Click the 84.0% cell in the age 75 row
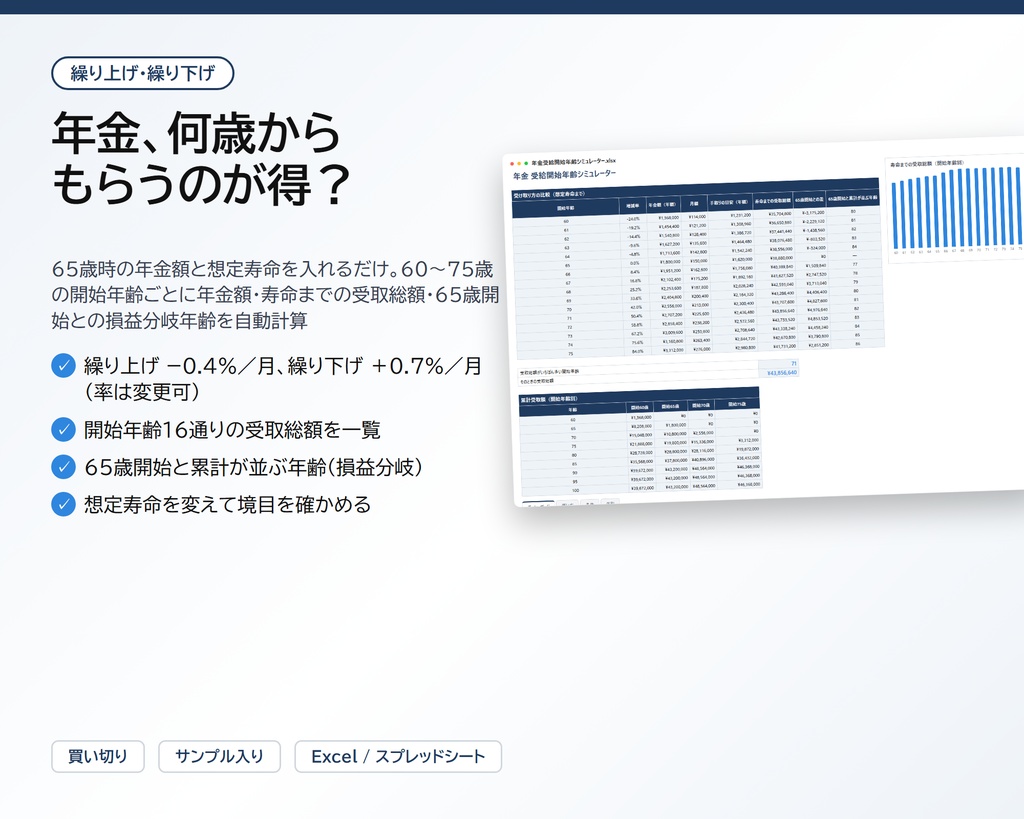 click(x=637, y=351)
